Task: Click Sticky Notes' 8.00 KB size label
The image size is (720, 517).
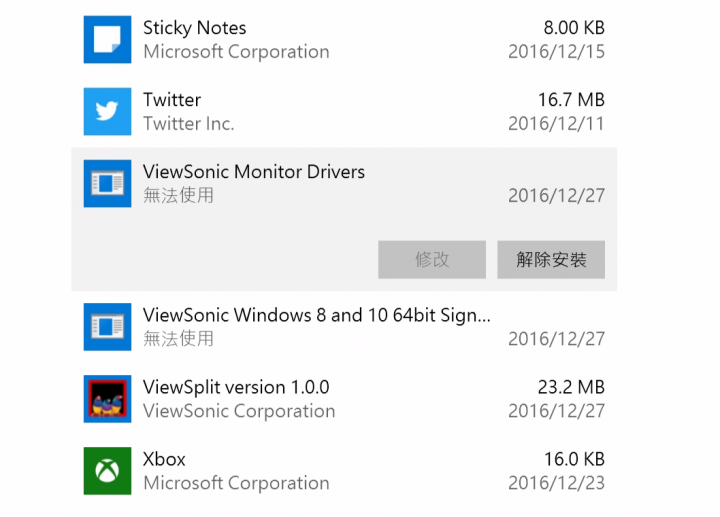Action: coord(571,28)
